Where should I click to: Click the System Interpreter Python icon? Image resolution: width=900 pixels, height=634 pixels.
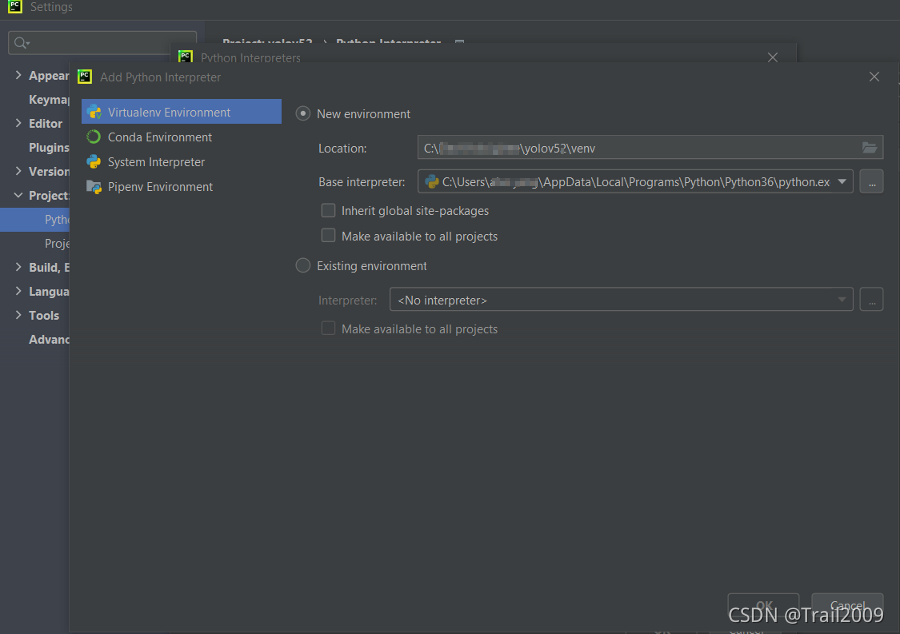click(94, 162)
